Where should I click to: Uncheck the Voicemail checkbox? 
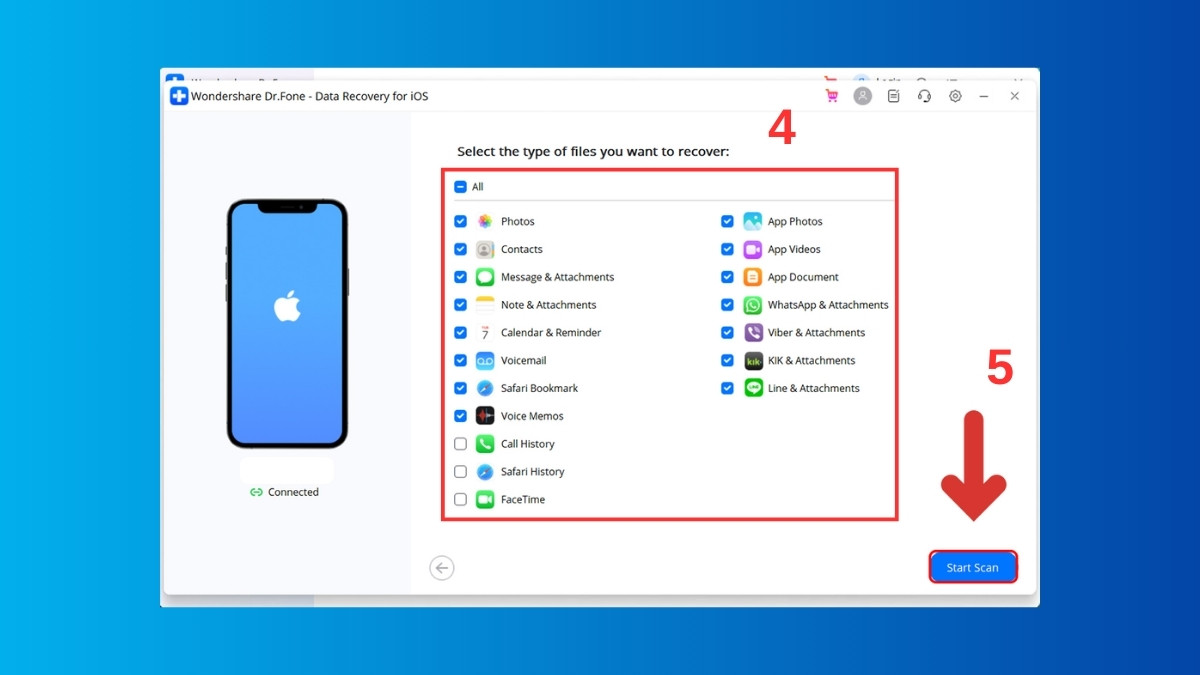(x=460, y=361)
